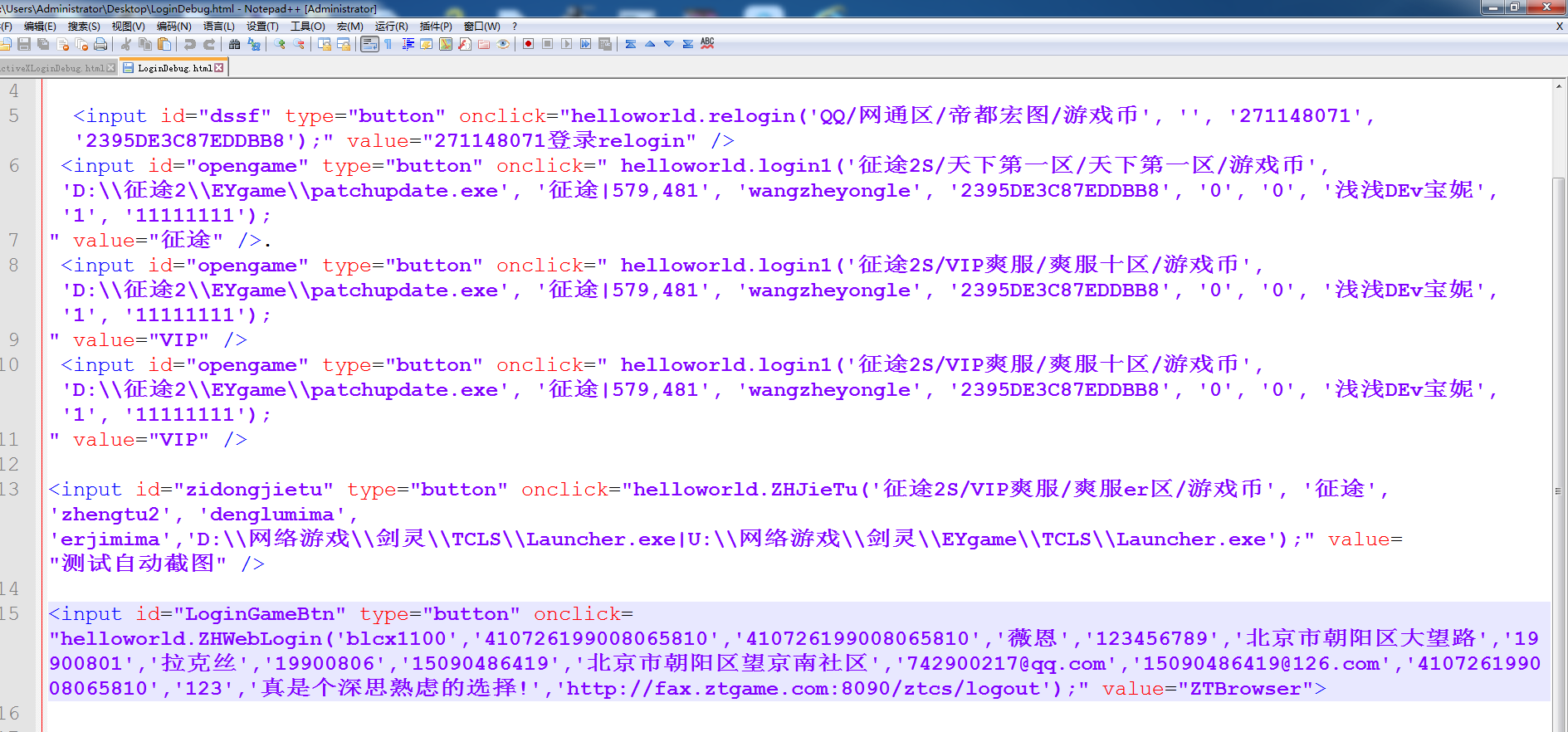Screen dimensions: 1568x732
Task: Click the text "zidongjietu" in the code
Action: (259, 490)
